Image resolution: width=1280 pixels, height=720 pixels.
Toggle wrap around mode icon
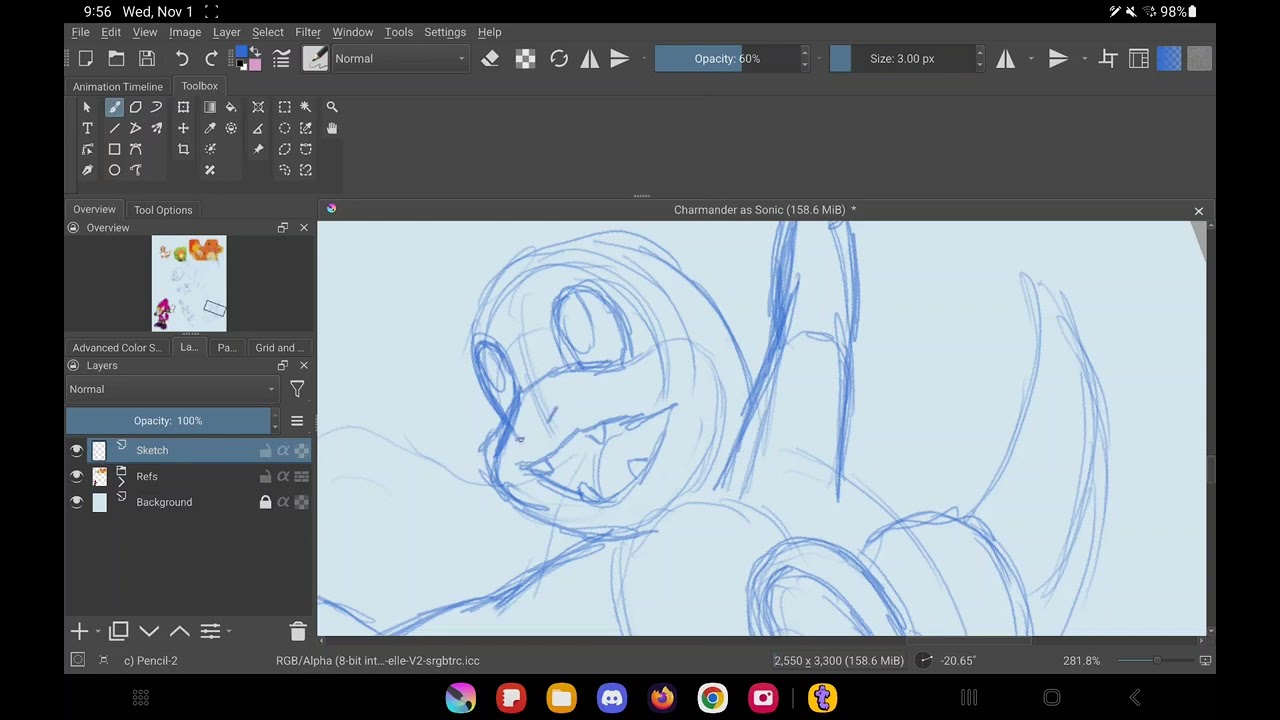[x=1108, y=59]
